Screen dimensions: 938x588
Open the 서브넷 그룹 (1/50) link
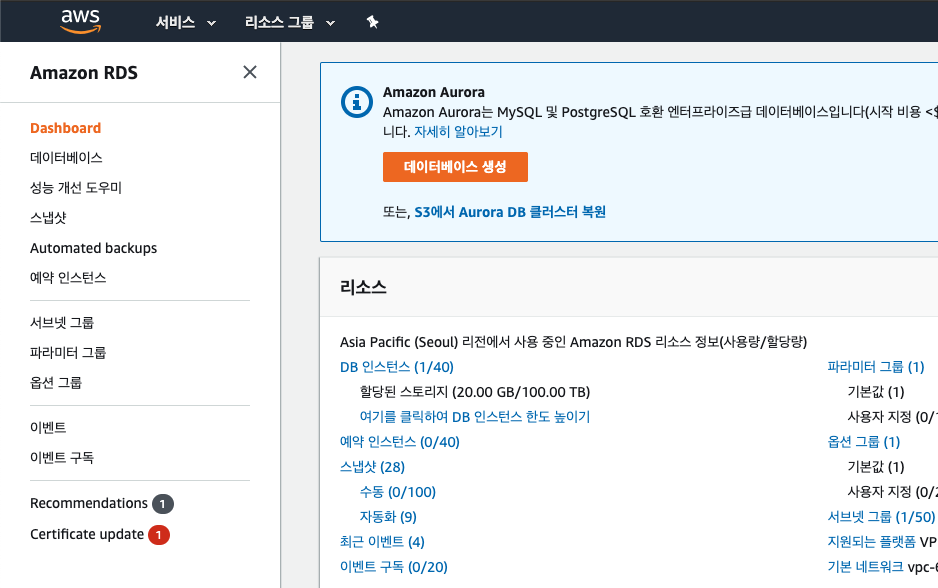pyautogui.click(x=881, y=516)
